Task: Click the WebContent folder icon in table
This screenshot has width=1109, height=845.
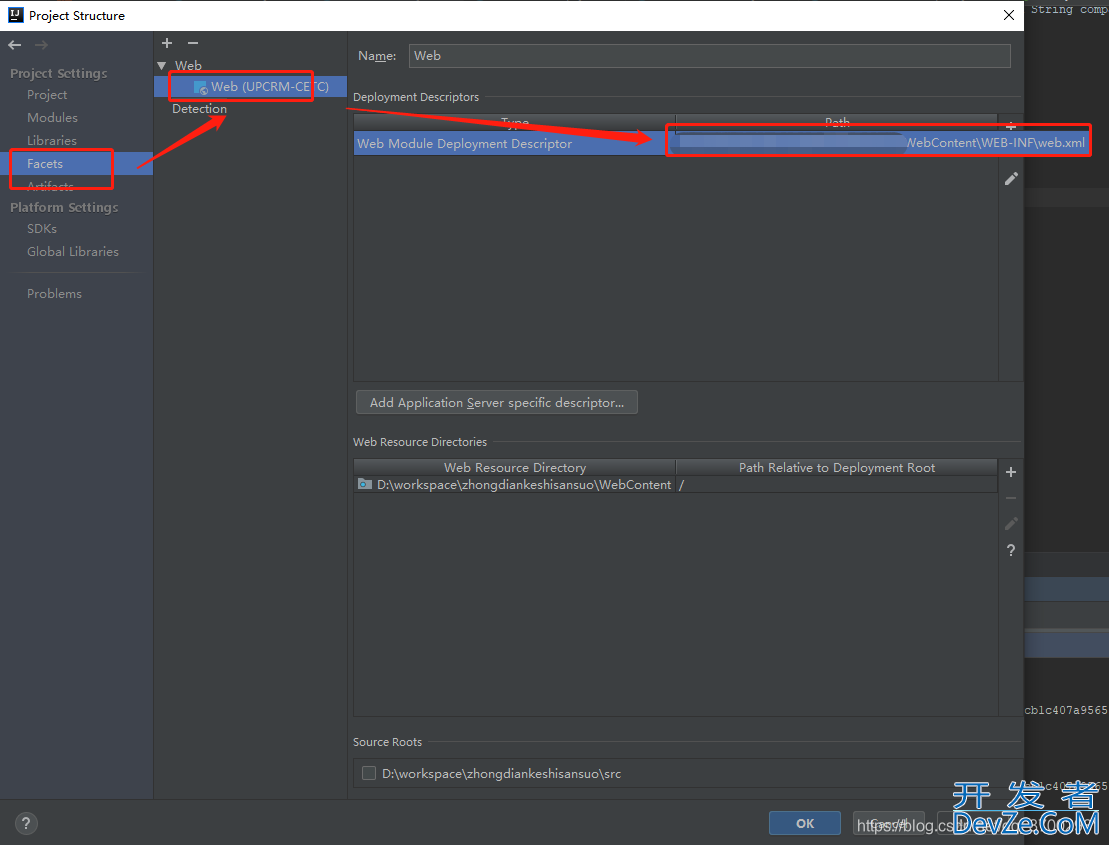Action: 364,484
